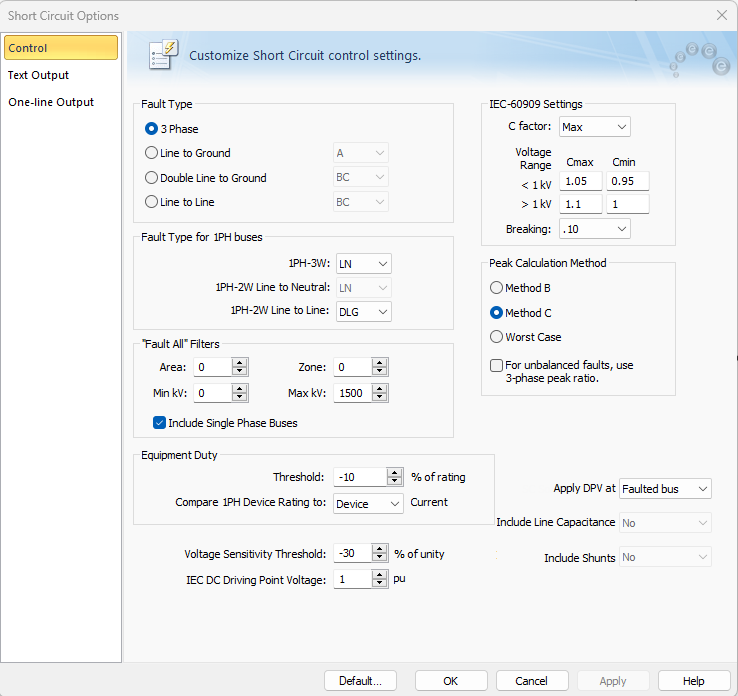Open the C factor dropdown
Screen dimensions: 738x696
pos(594,127)
